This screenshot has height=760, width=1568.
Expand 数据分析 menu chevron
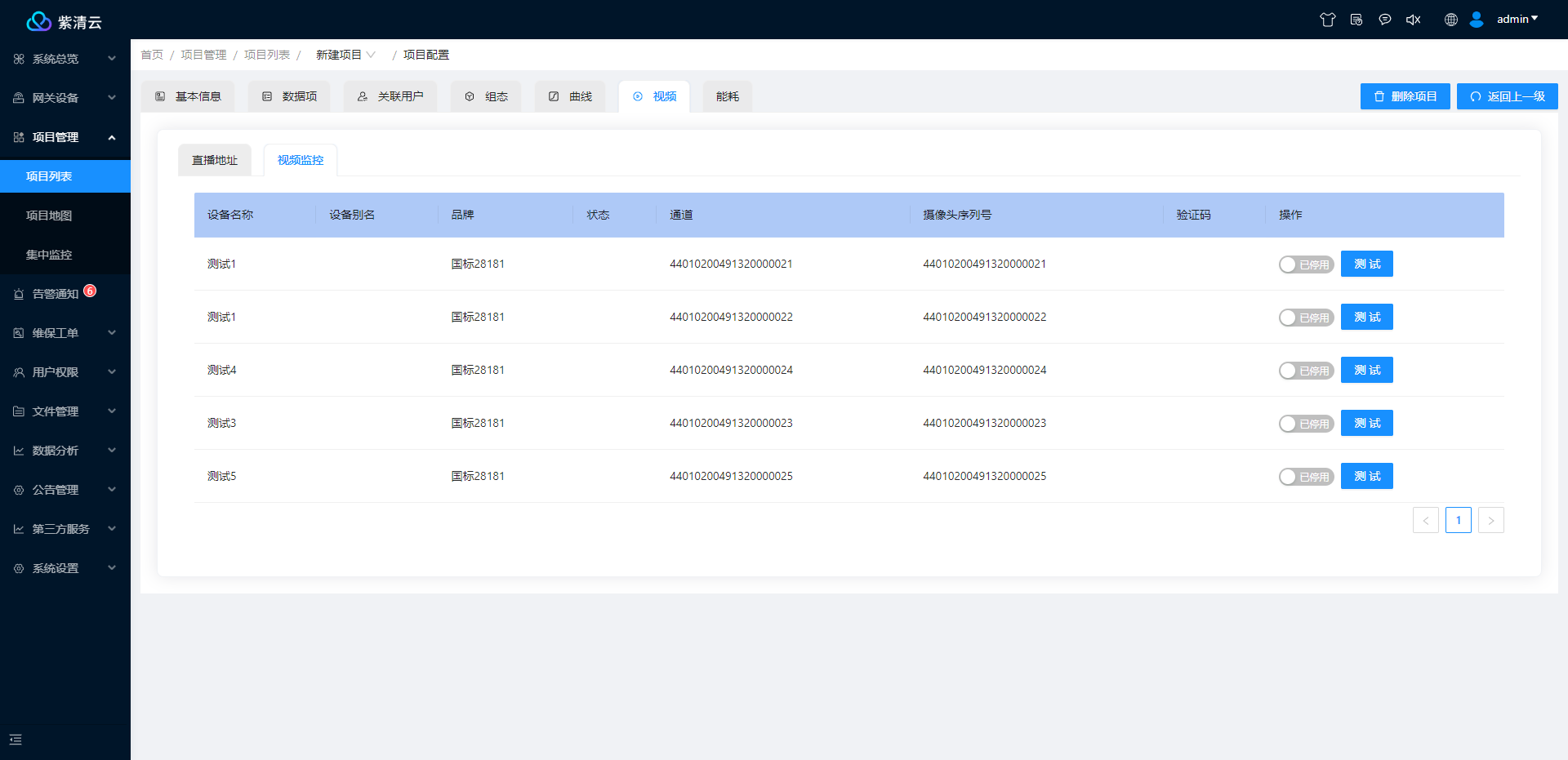112,451
